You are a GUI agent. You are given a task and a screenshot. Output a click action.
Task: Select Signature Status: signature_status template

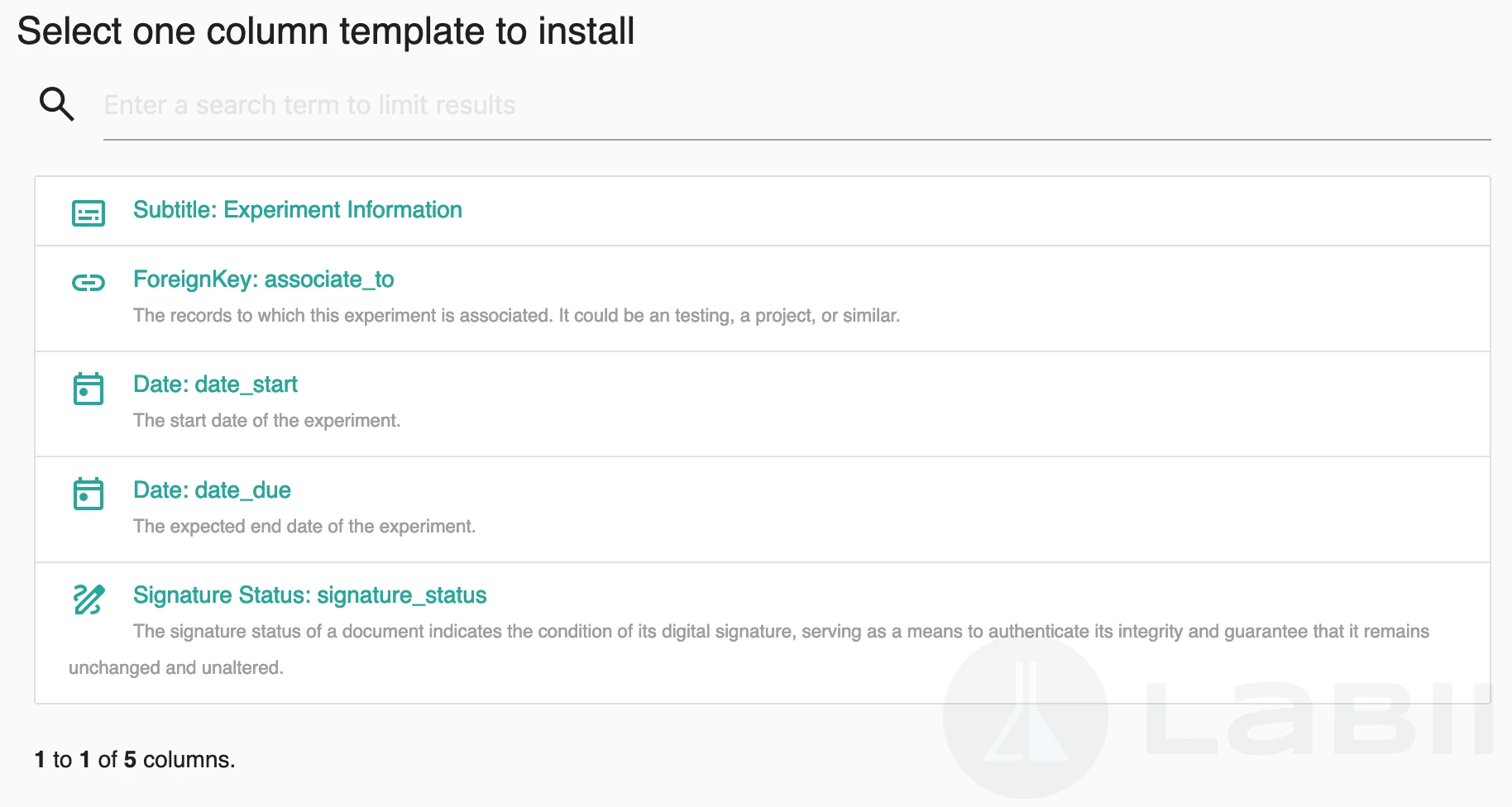click(x=310, y=595)
